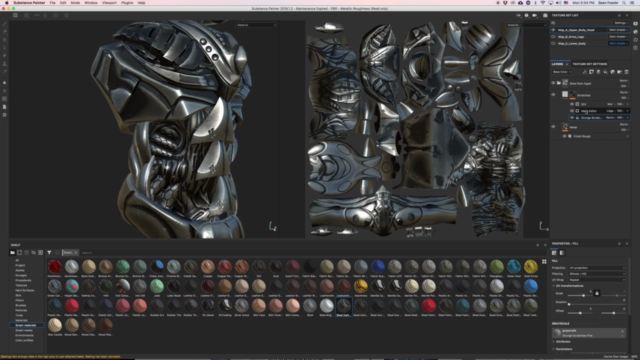
Task: Click the camera render icon above the viewport
Action: click(545, 15)
